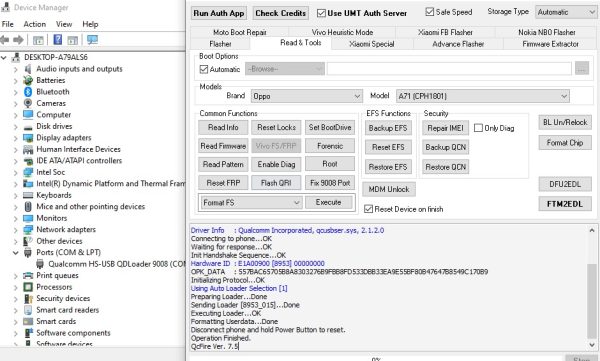Click the Read Info button
The width and height of the screenshot is (600, 361).
tap(223, 127)
